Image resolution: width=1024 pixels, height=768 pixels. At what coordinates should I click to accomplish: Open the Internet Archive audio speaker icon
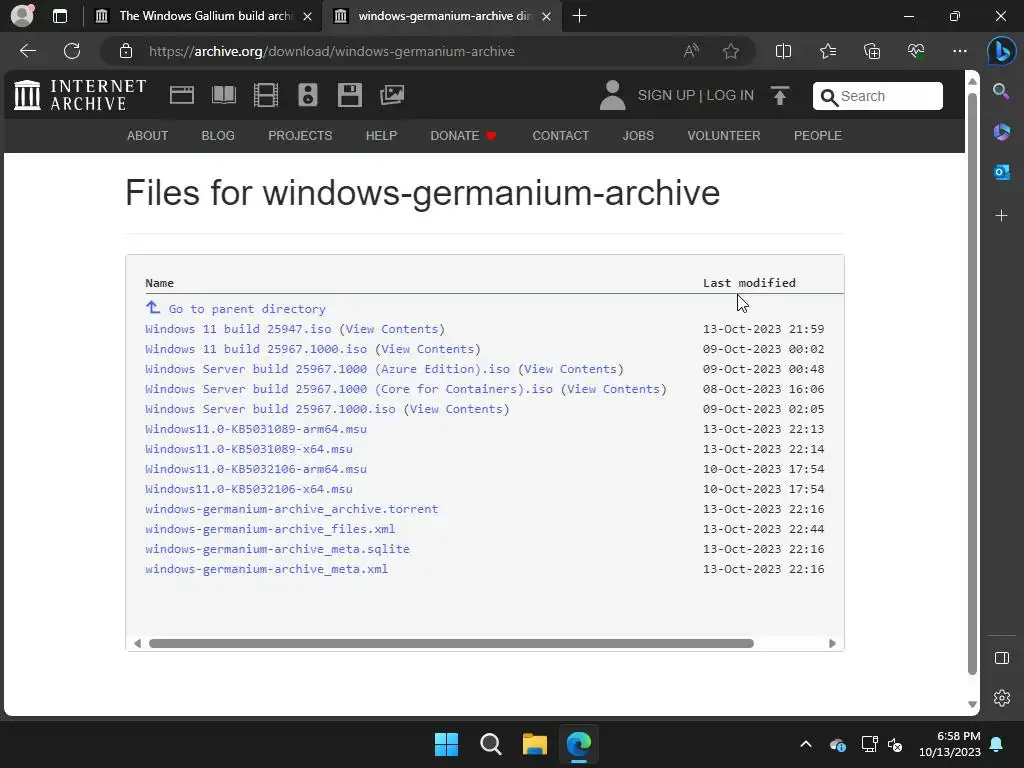click(308, 95)
